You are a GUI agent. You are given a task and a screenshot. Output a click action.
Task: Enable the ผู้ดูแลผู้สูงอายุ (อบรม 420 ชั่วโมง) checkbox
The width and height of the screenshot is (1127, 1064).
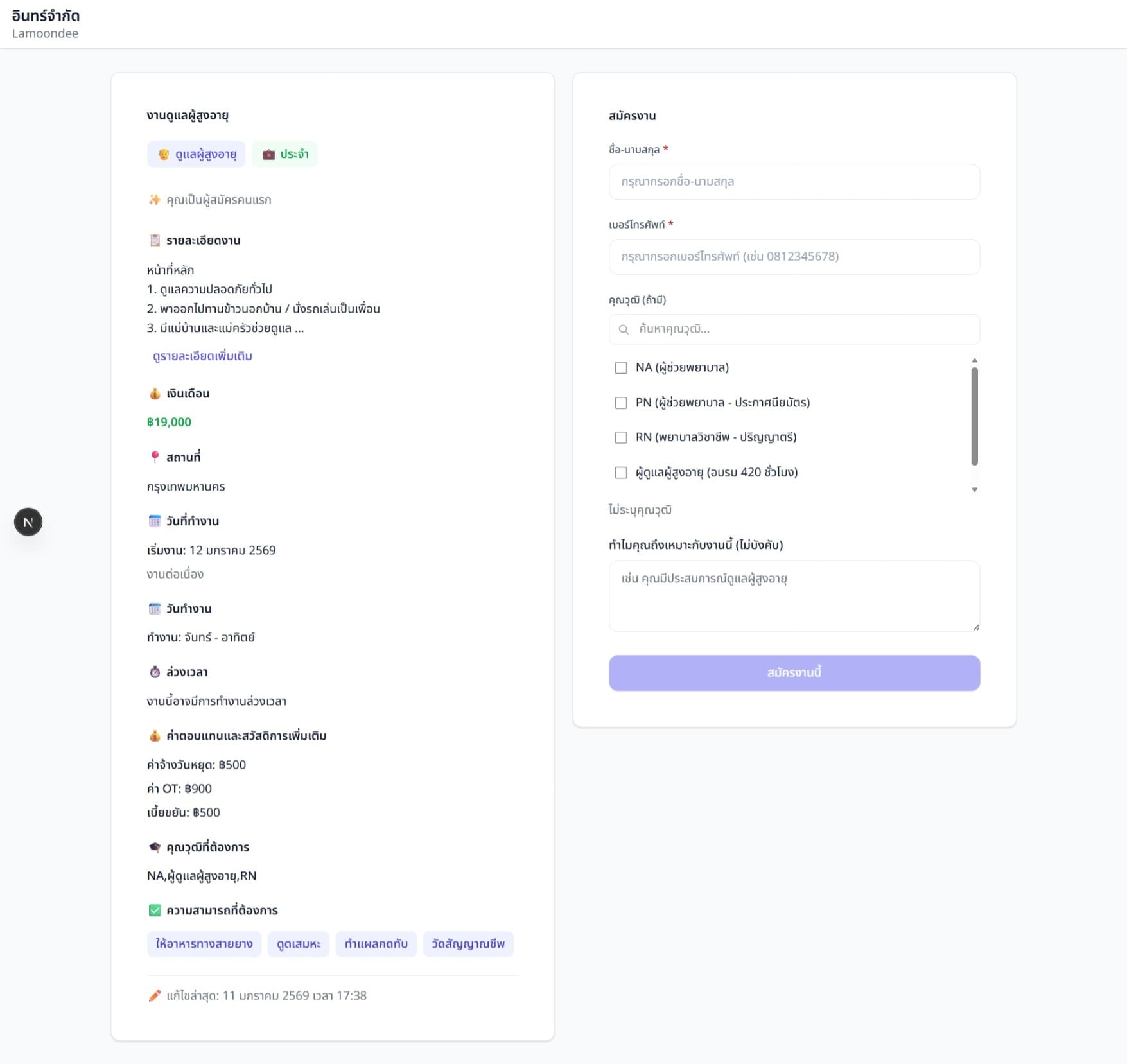point(621,473)
